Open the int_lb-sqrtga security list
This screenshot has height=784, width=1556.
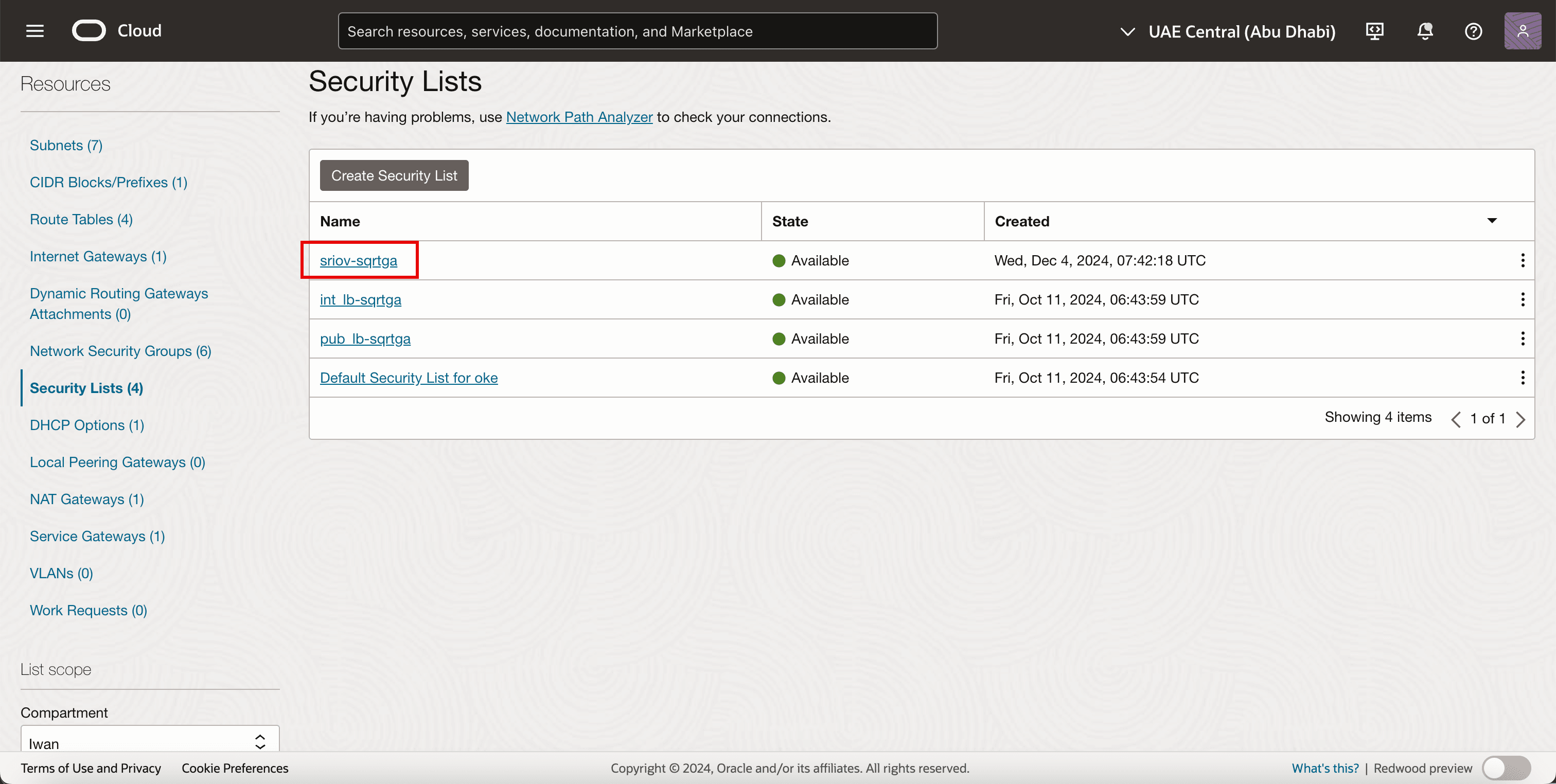coord(360,299)
